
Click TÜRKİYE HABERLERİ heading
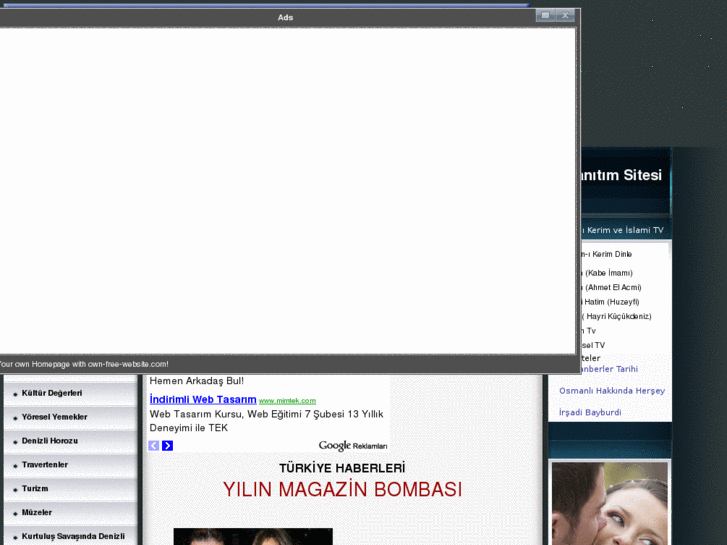click(x=342, y=468)
